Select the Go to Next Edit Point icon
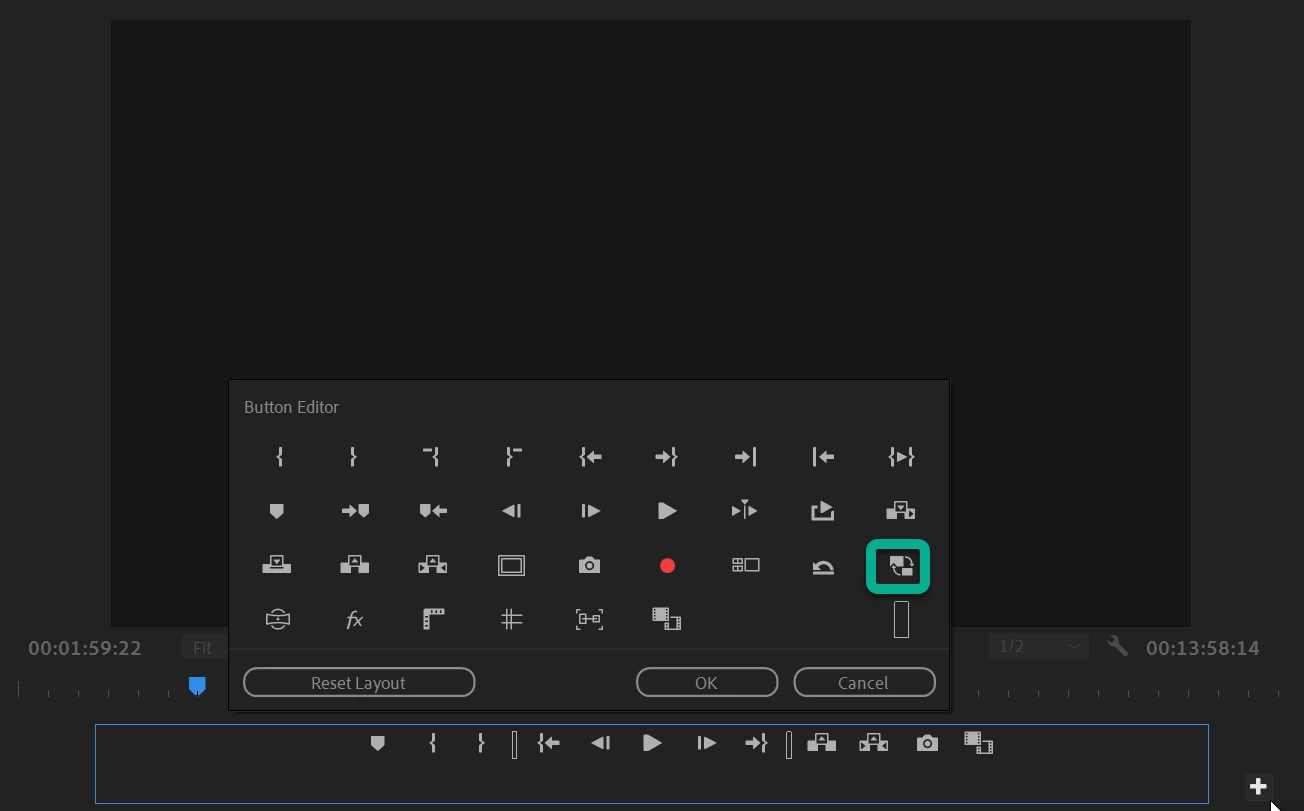Image resolution: width=1304 pixels, height=811 pixels. [x=745, y=457]
